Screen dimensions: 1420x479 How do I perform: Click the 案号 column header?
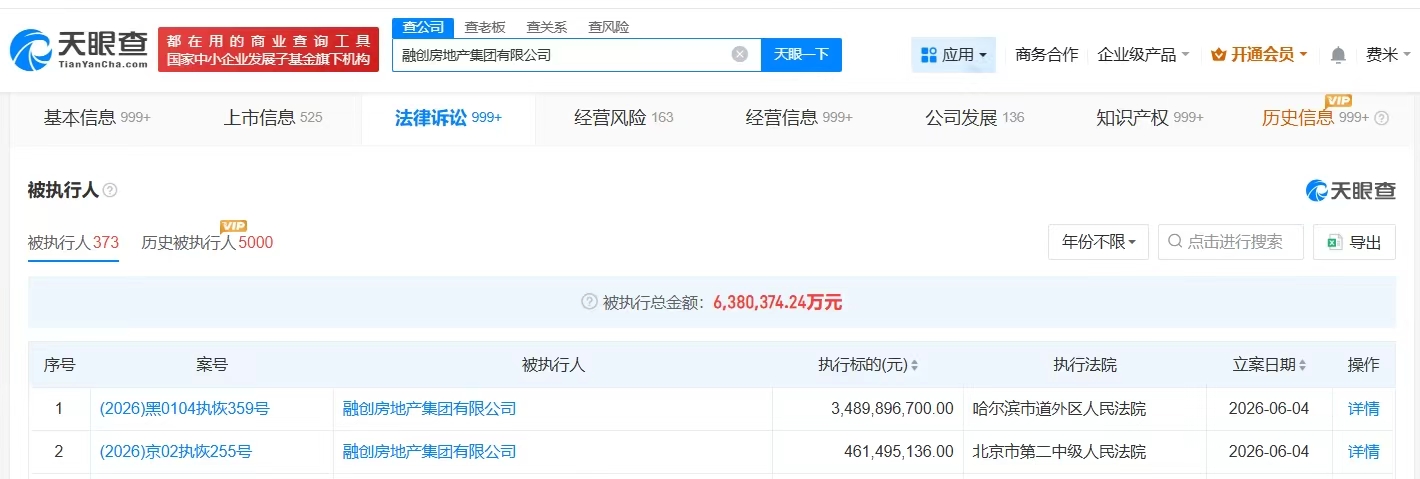click(212, 366)
